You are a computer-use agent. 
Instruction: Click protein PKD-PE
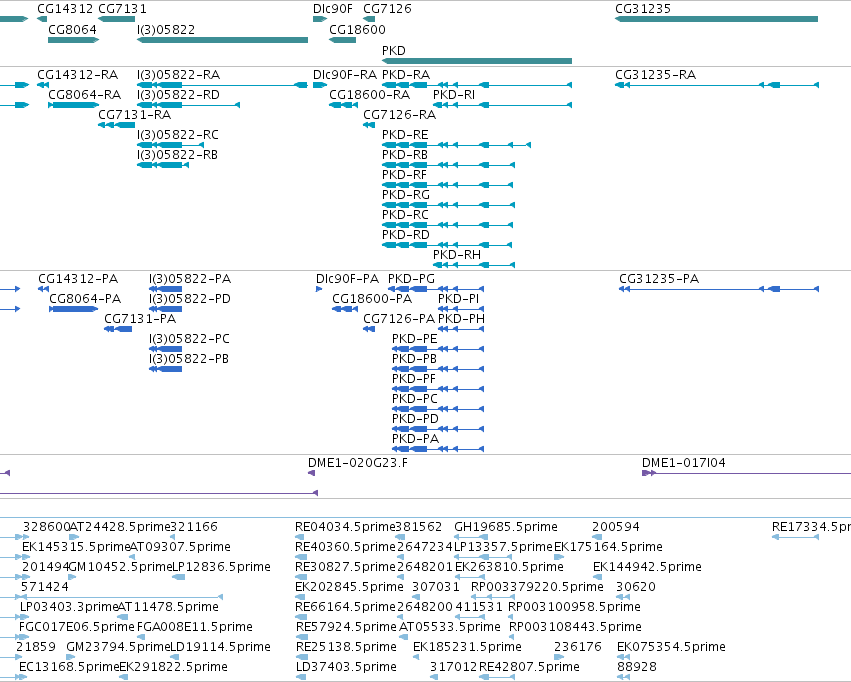pyautogui.click(x=415, y=339)
